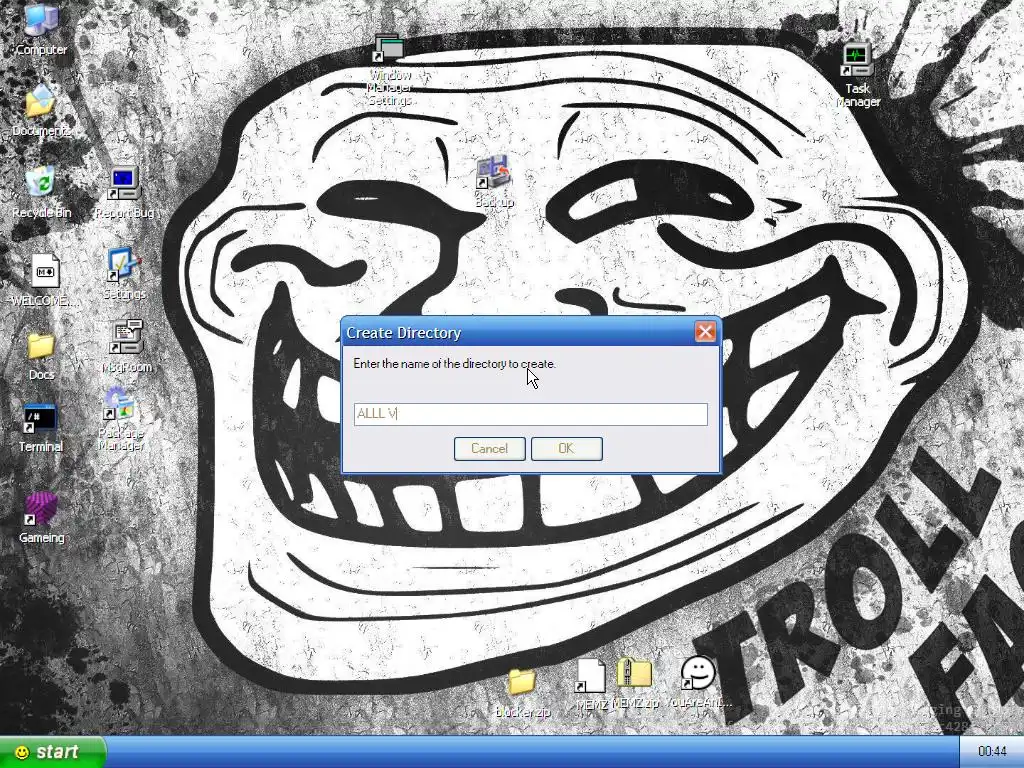Image resolution: width=1024 pixels, height=768 pixels.
Task: Click OK in Create Directory dialog
Action: (x=566, y=449)
